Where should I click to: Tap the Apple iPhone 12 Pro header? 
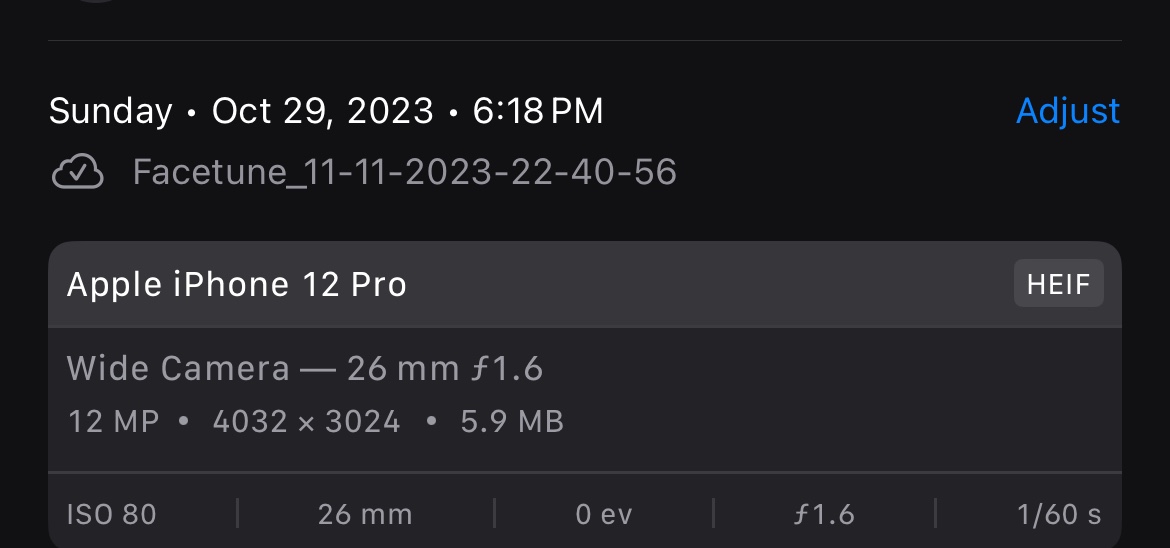pos(237,284)
